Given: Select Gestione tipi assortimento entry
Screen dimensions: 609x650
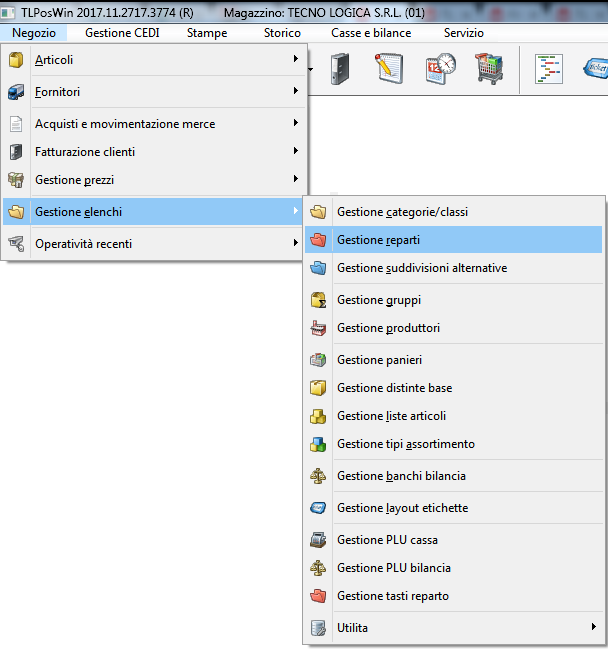Looking at the screenshot, I should [x=405, y=444].
